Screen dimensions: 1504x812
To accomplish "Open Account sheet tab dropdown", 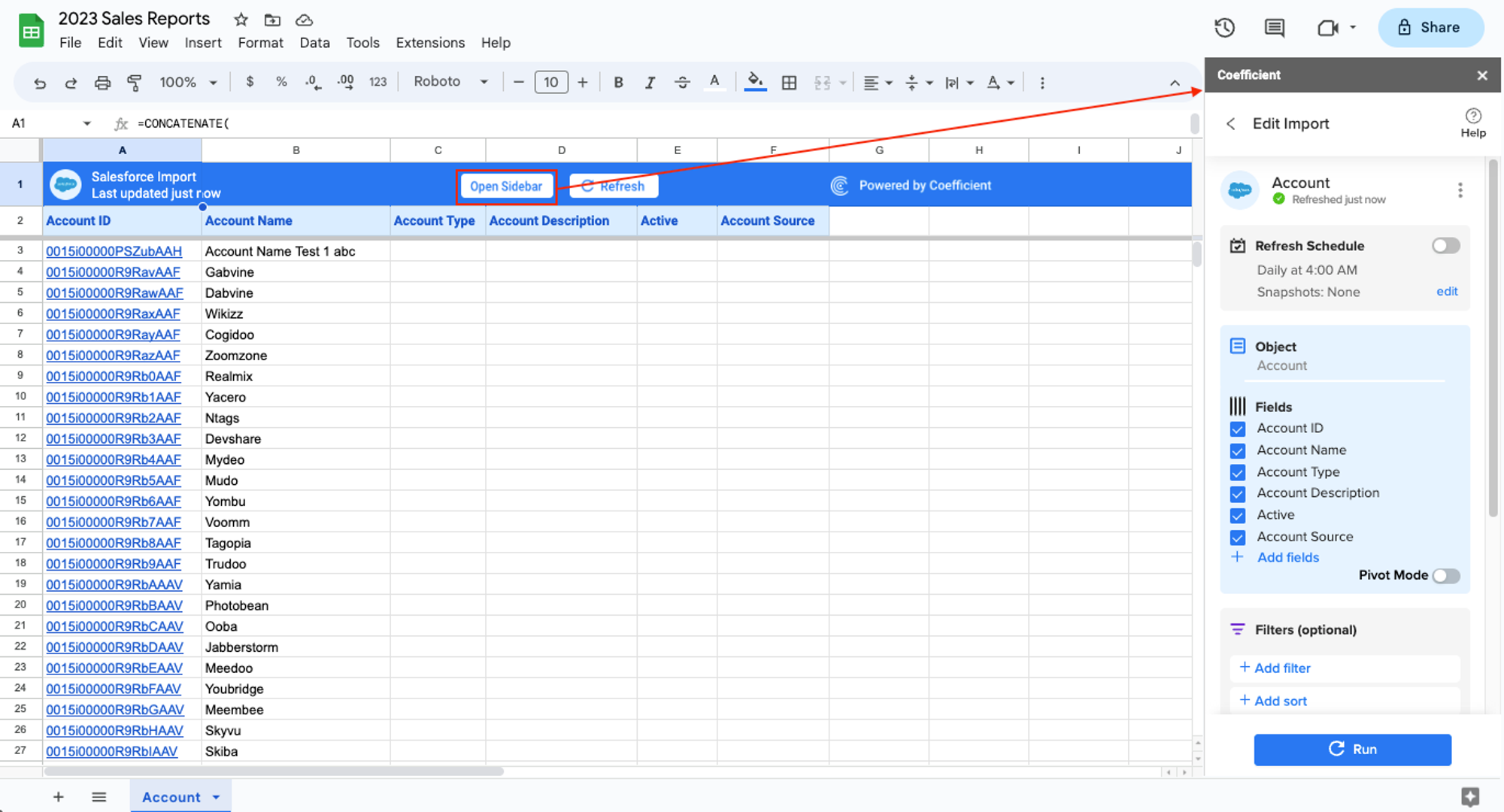I will pos(217,797).
